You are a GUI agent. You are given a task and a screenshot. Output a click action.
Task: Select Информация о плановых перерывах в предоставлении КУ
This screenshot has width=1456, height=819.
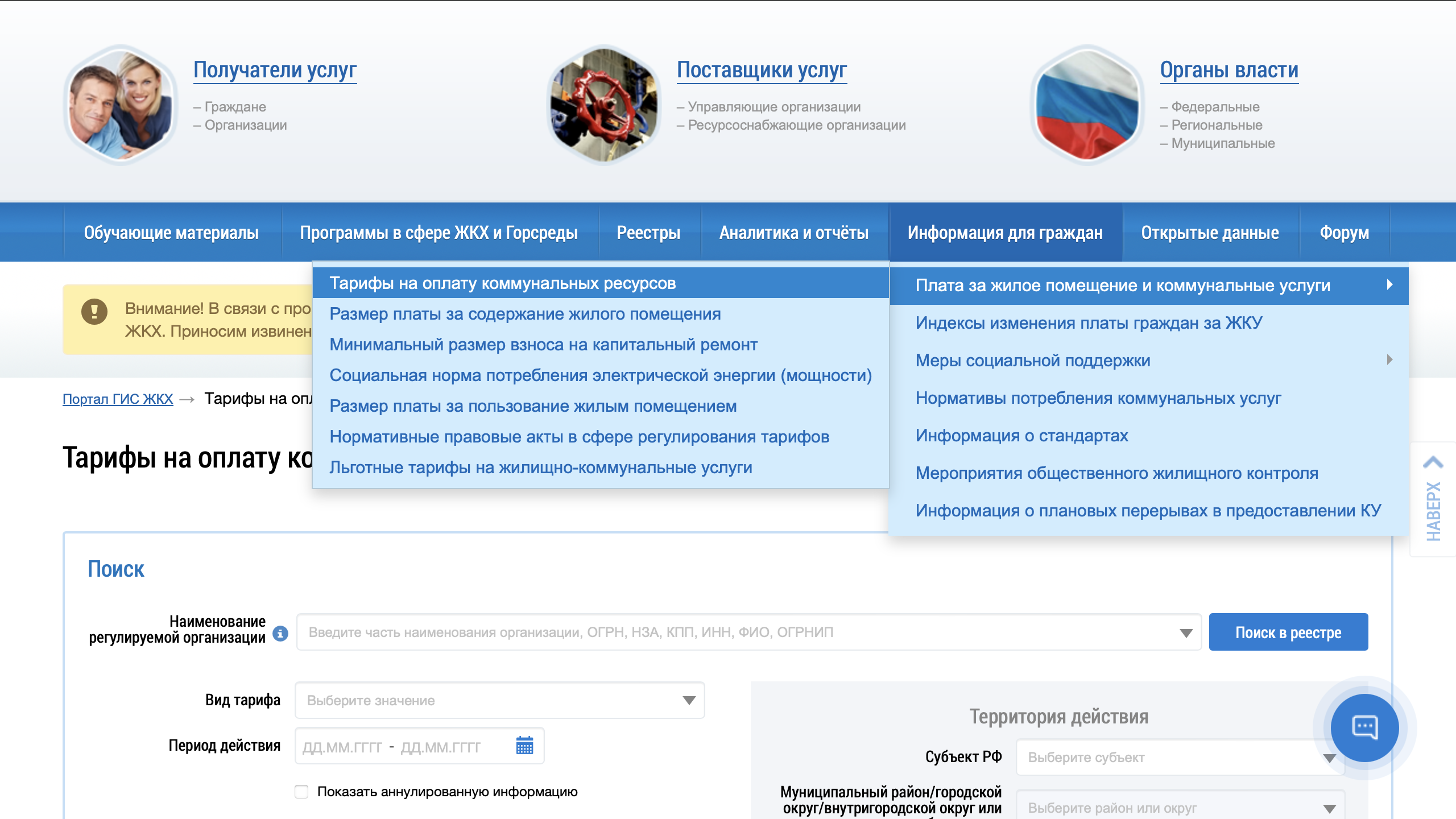(1149, 511)
